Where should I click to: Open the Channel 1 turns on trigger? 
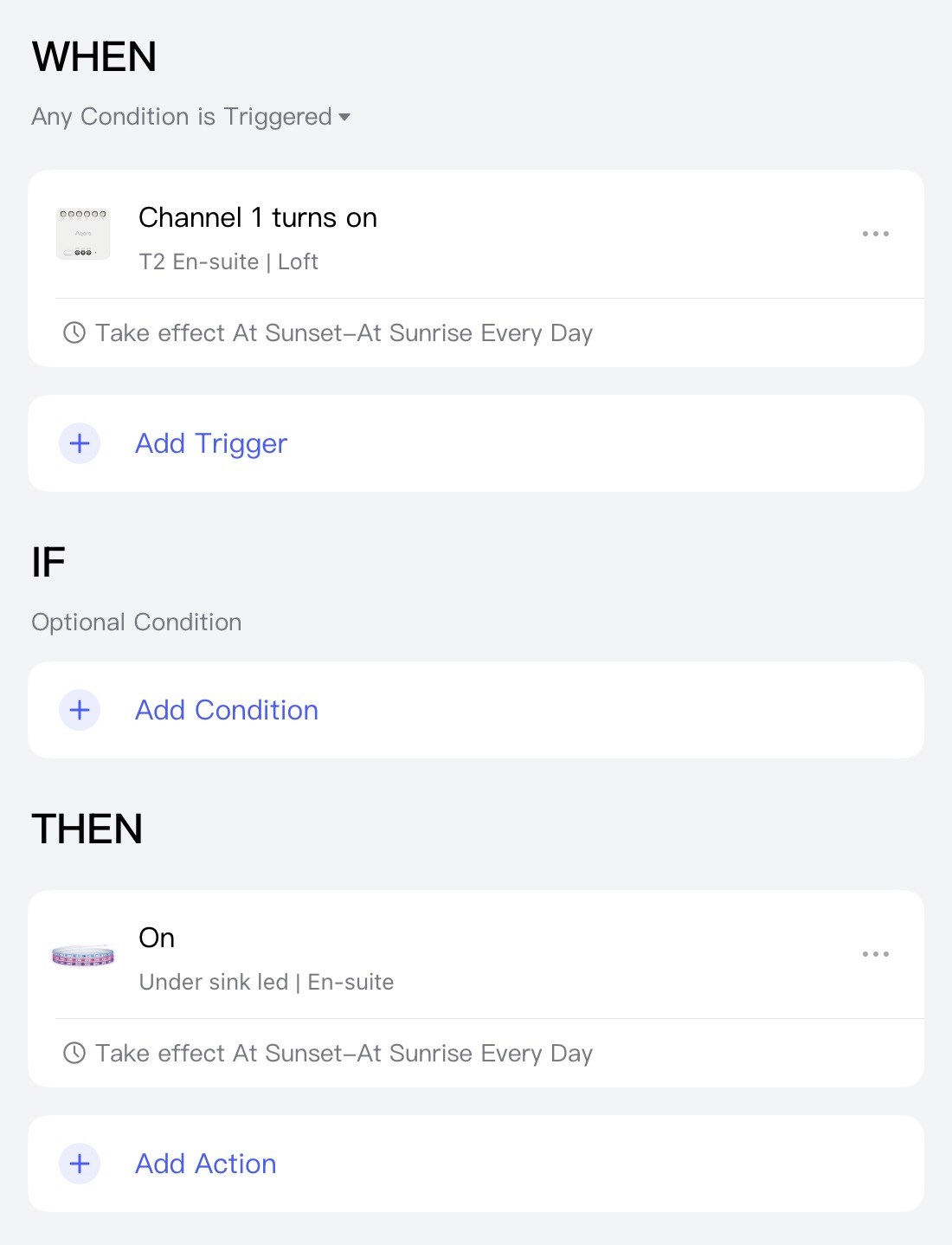(258, 217)
